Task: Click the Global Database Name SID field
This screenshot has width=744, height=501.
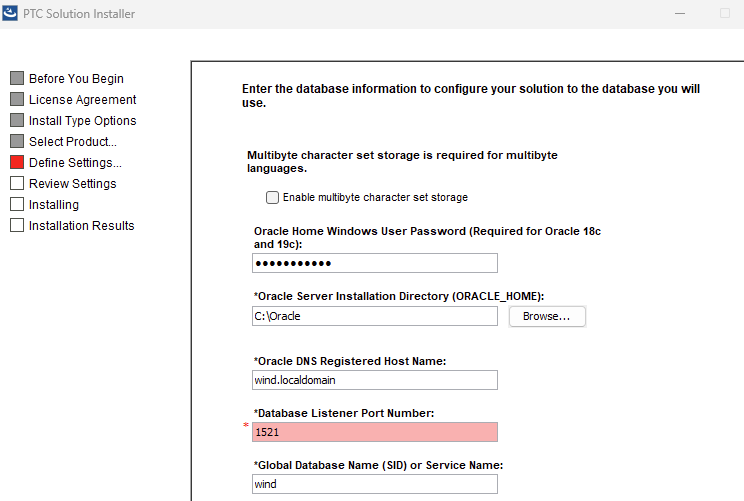Action: (374, 484)
